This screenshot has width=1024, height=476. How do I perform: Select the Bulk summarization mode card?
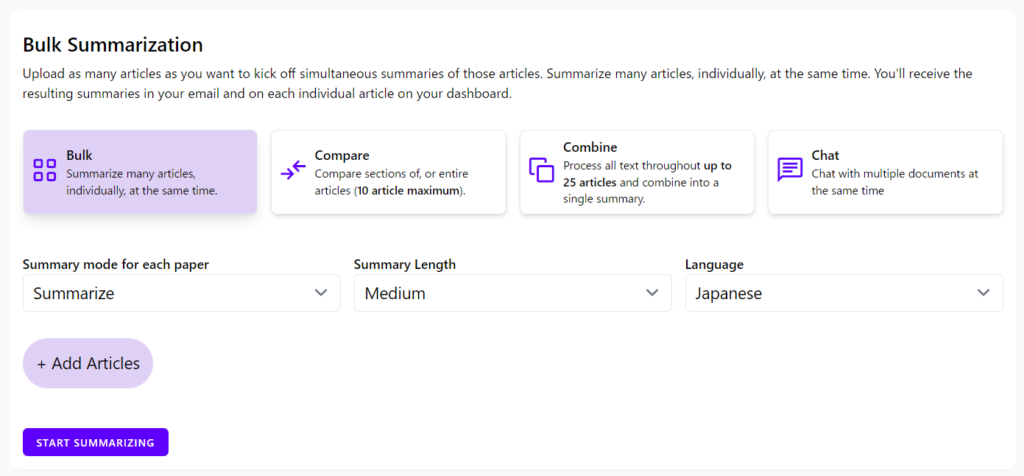(140, 172)
